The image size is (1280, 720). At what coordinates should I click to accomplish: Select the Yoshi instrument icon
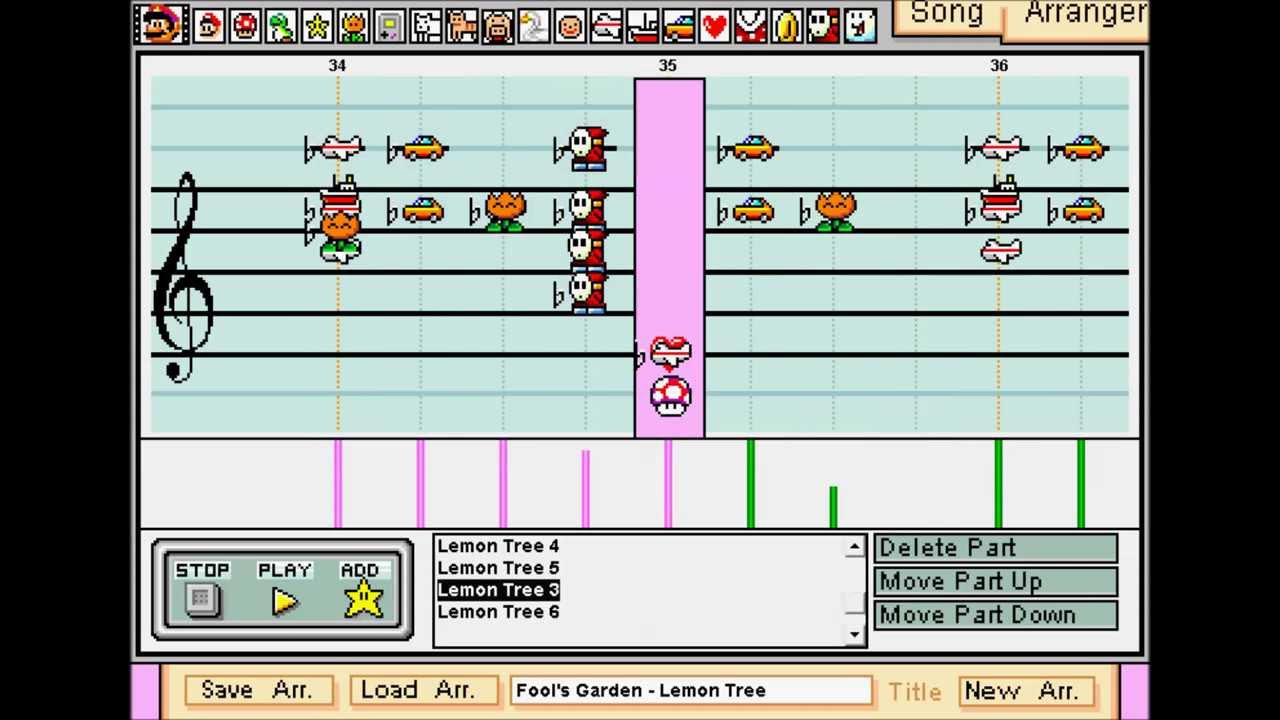pyautogui.click(x=281, y=24)
